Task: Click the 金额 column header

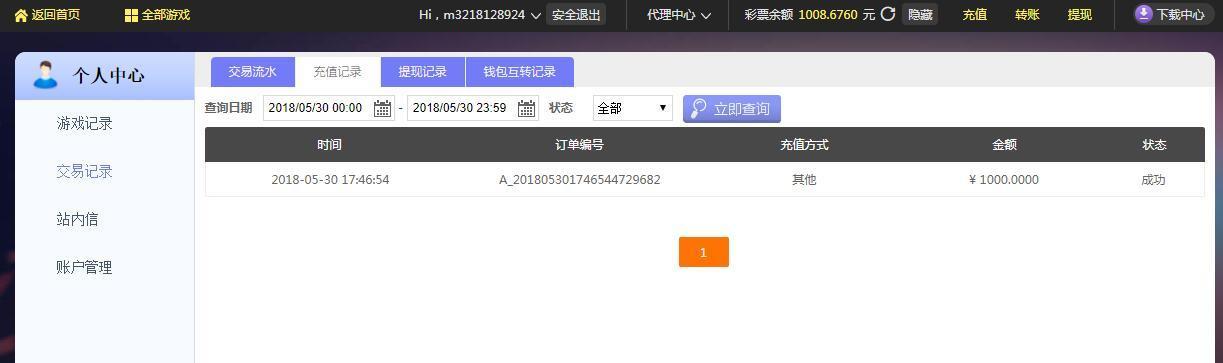Action: tap(1004, 145)
